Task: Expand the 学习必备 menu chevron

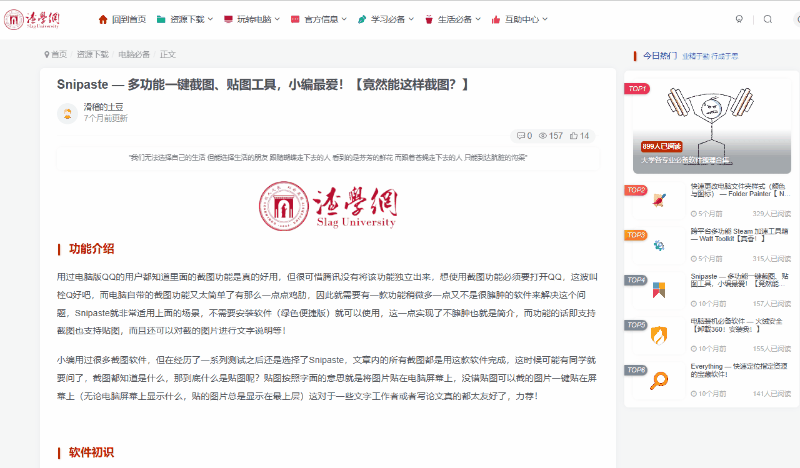Action: (411, 19)
